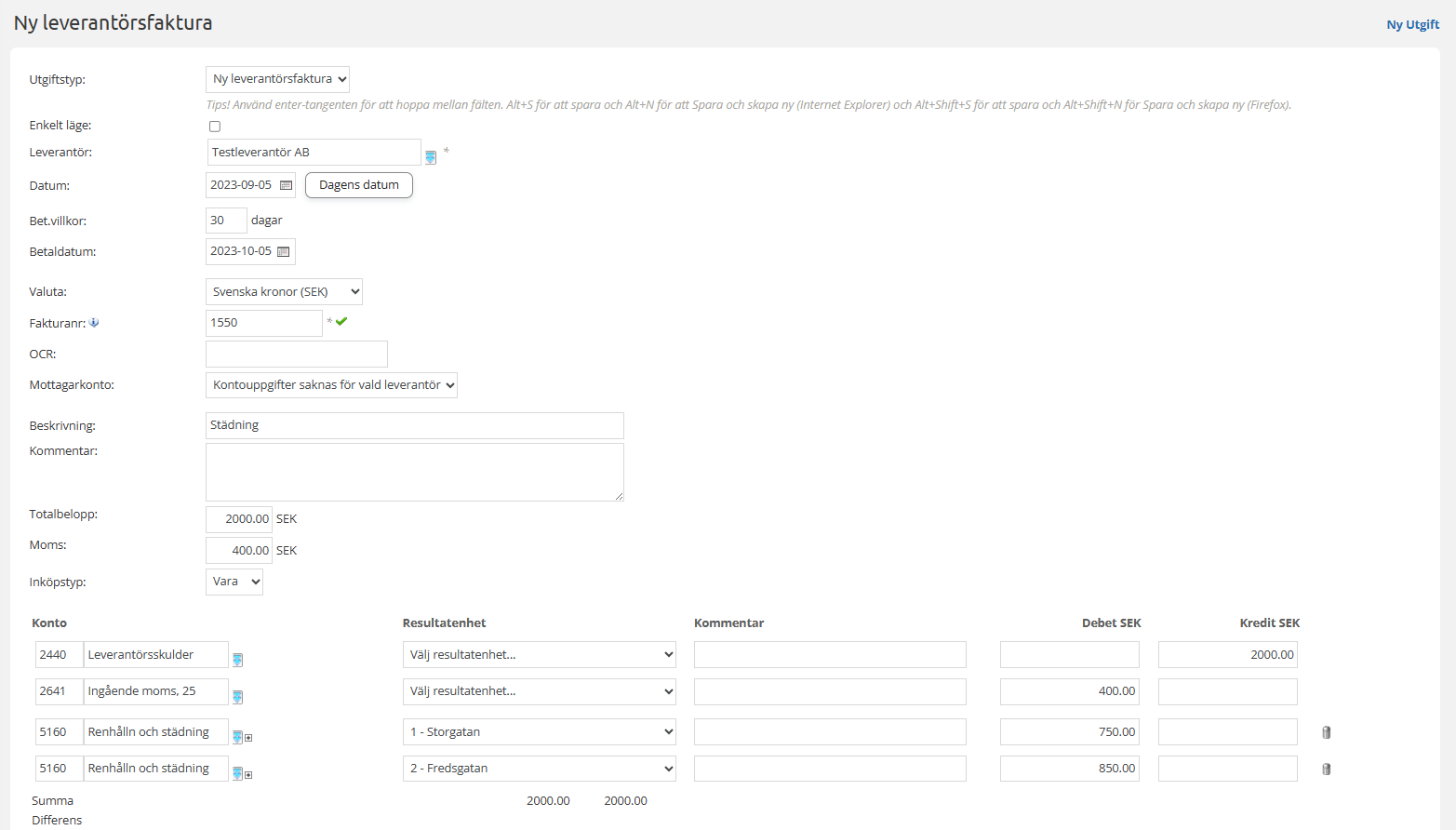
Task: Open calendar picker in Betaldatum field
Action: coord(284,251)
